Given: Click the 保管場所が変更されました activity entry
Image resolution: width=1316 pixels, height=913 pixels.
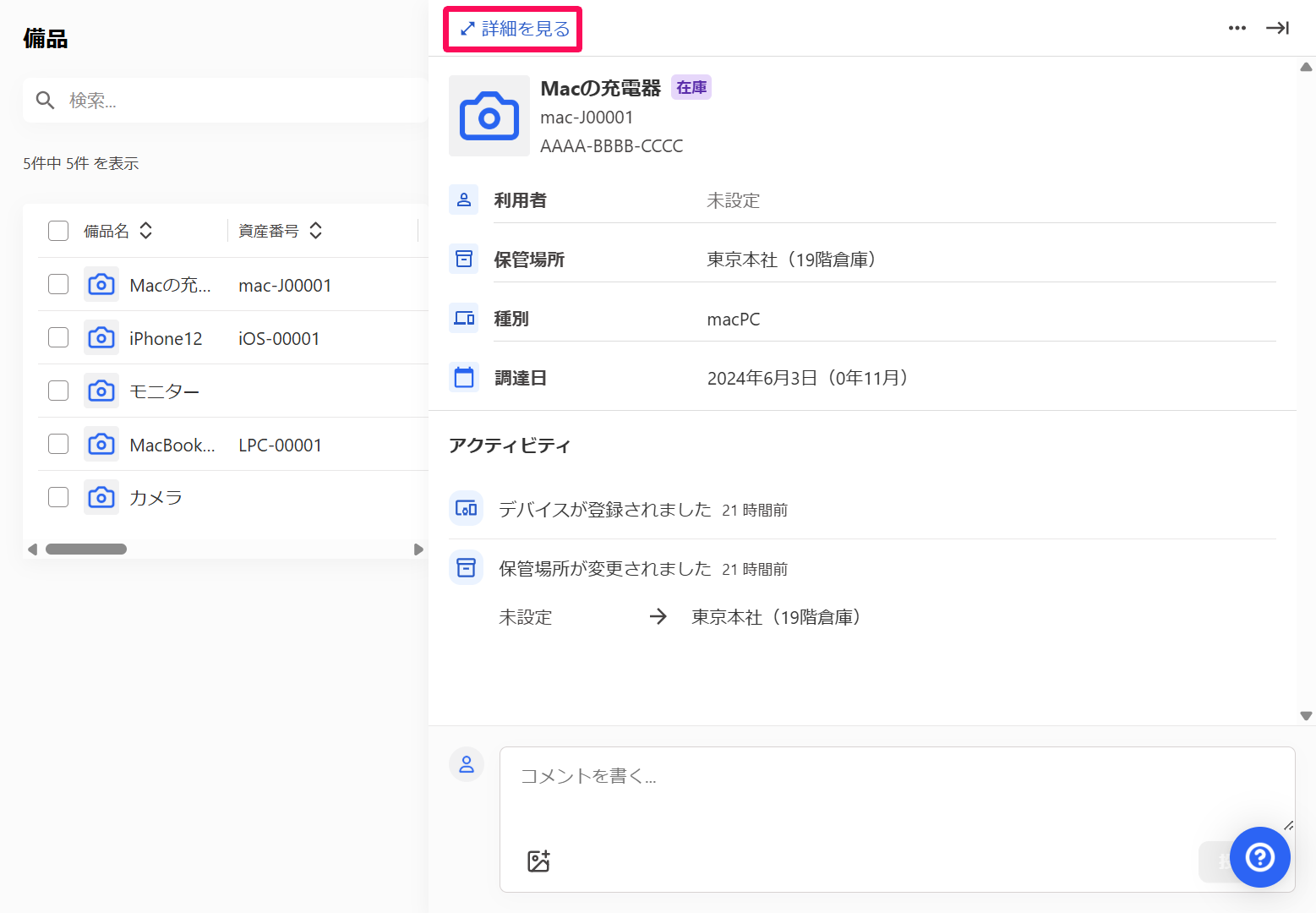Looking at the screenshot, I should [x=605, y=568].
